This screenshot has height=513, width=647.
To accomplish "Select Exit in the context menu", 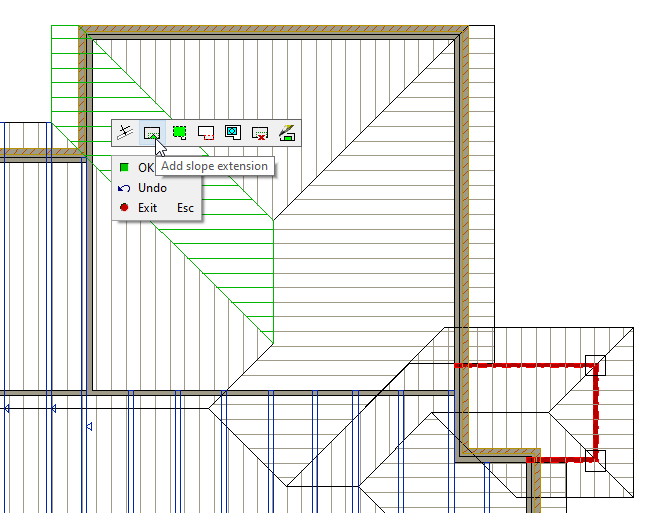I will (148, 208).
